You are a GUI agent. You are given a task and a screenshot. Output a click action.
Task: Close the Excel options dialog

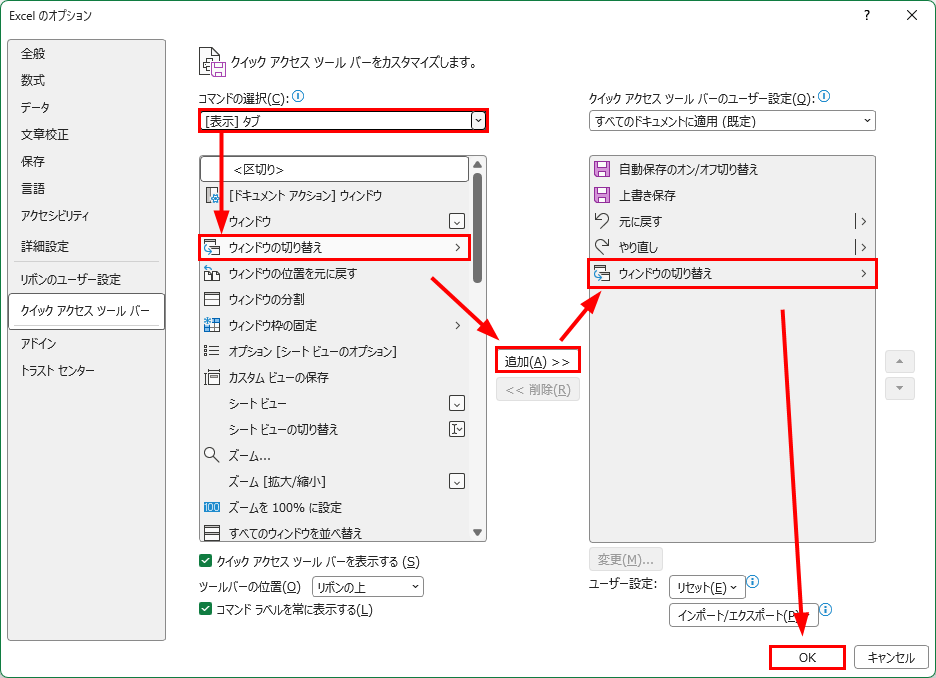(x=912, y=16)
